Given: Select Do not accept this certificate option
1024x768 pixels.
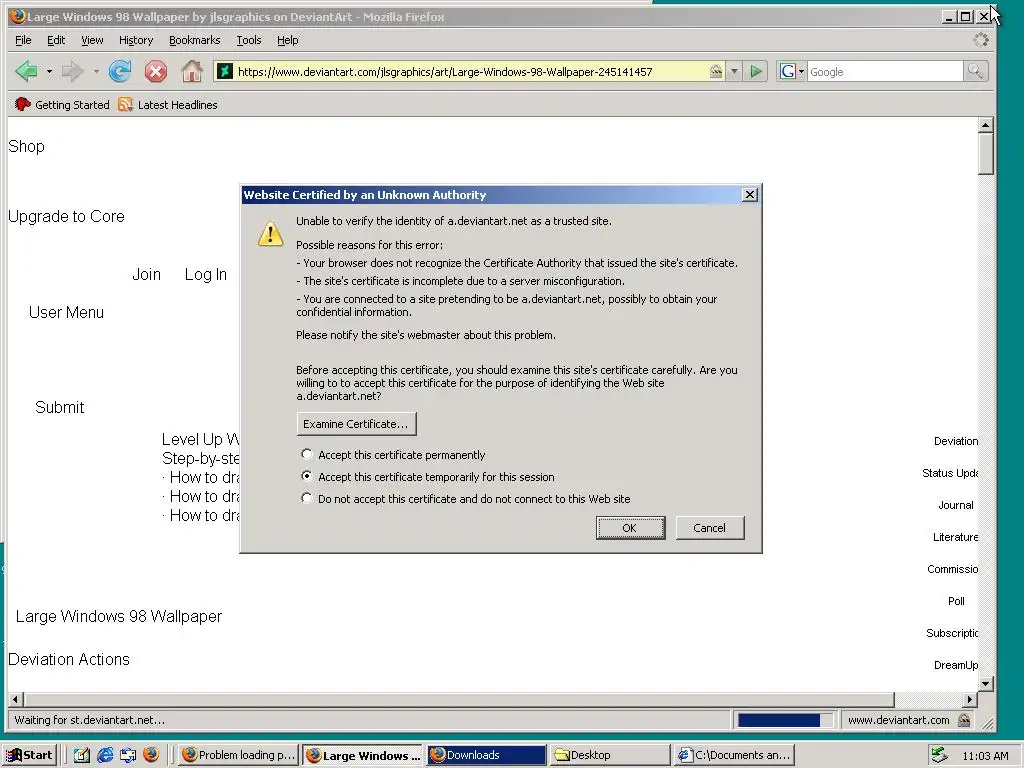Looking at the screenshot, I should 306,498.
